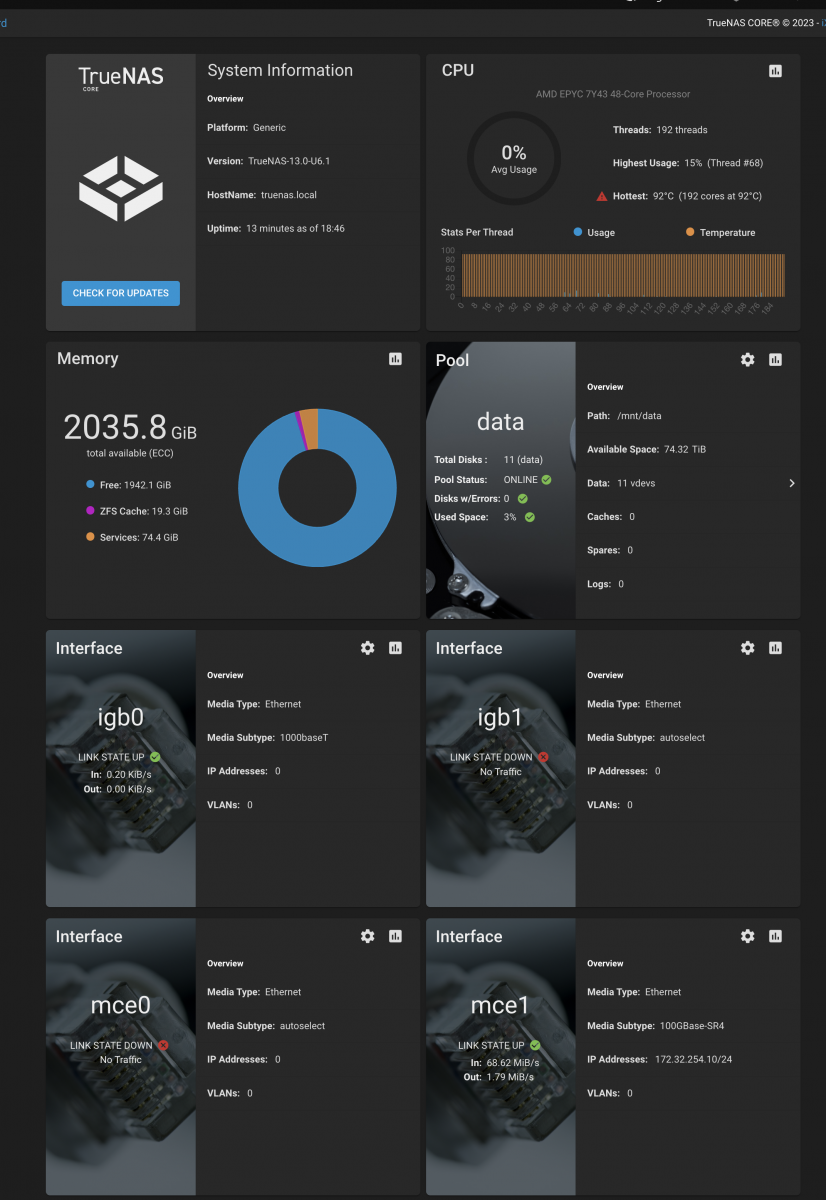Open the mce0 interface settings gear
The width and height of the screenshot is (826, 1200).
coord(367,936)
